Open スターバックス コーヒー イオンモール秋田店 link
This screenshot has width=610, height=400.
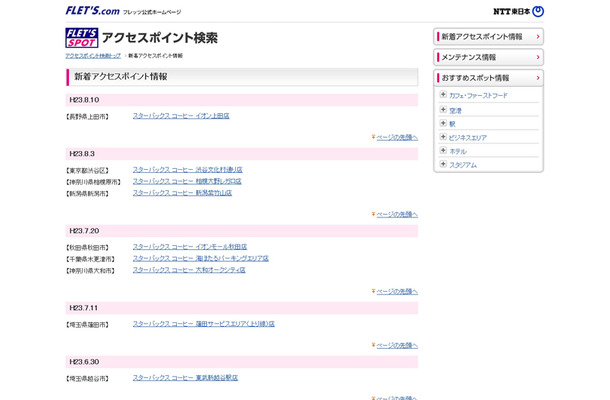tap(190, 247)
